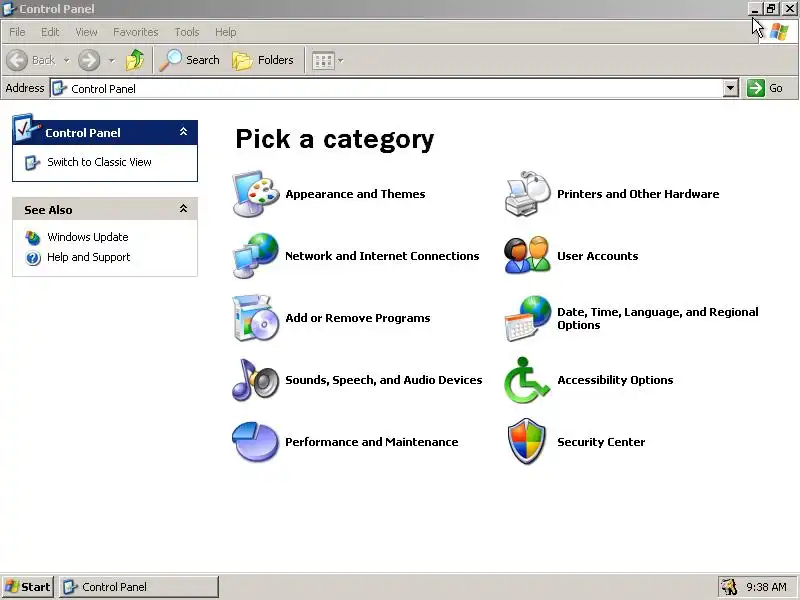800x600 pixels.
Task: Click the Up folder toolbar icon
Action: pos(135,60)
